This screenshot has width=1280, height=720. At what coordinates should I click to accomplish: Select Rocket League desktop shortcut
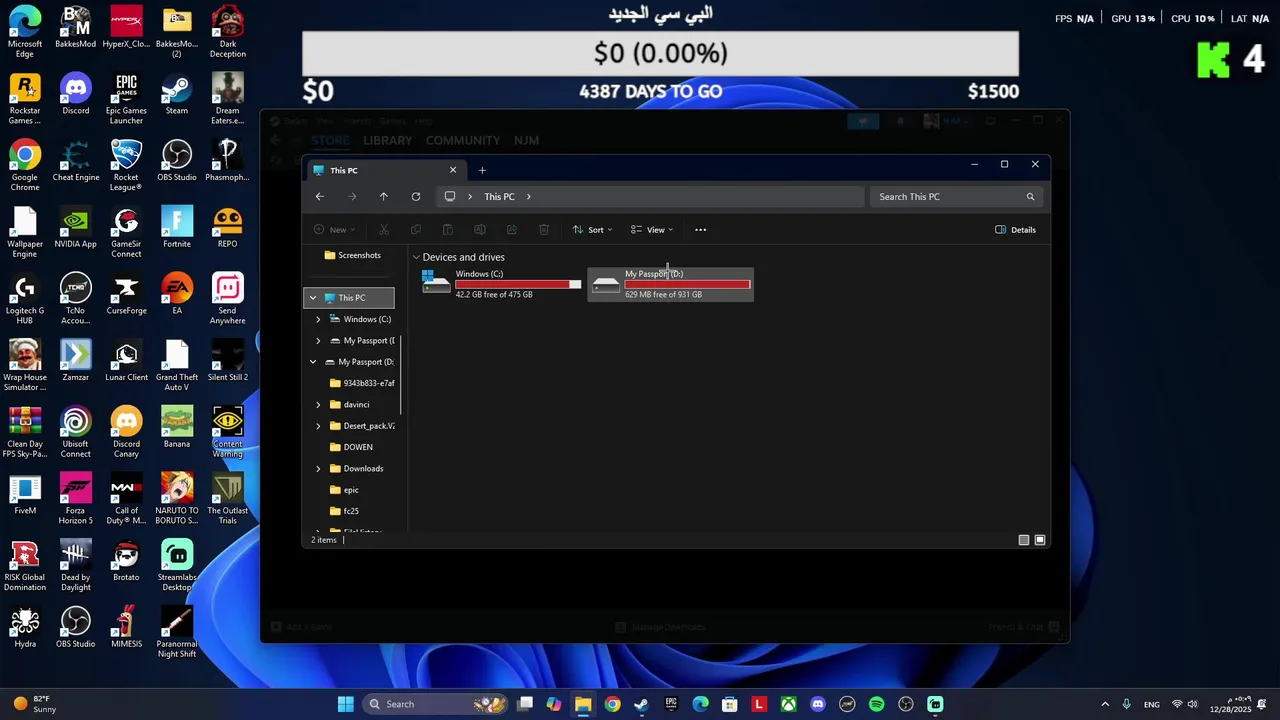tap(126, 165)
